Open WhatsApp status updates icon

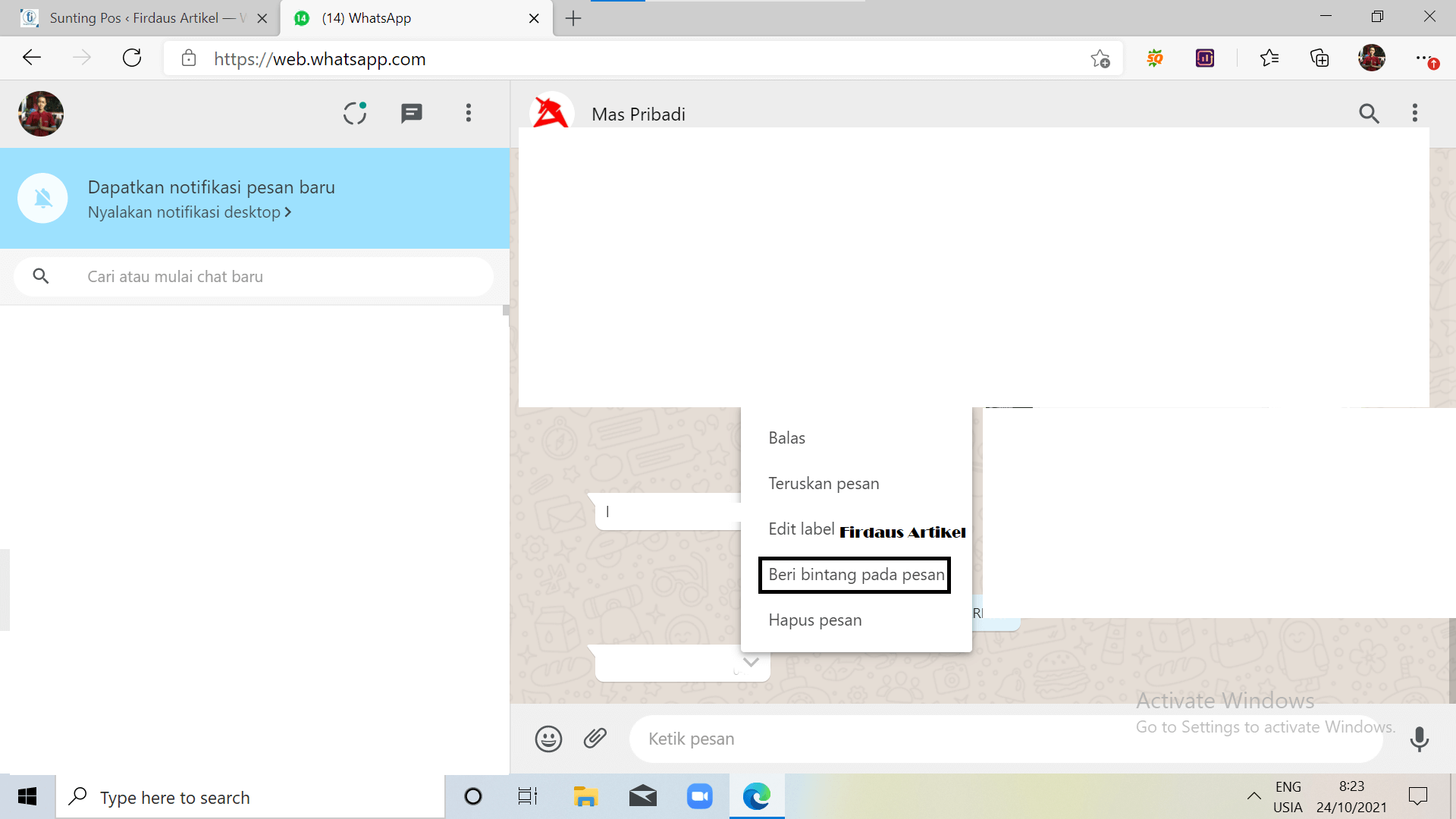[354, 114]
